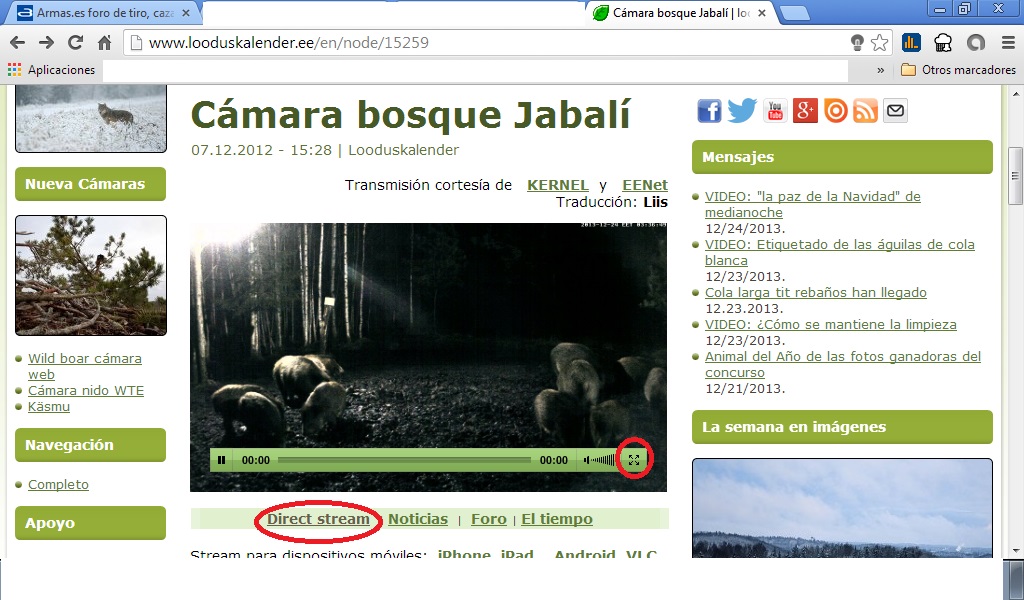Screen dimensions: 1024x600
Task: Open the RSS feed icon
Action: [866, 111]
